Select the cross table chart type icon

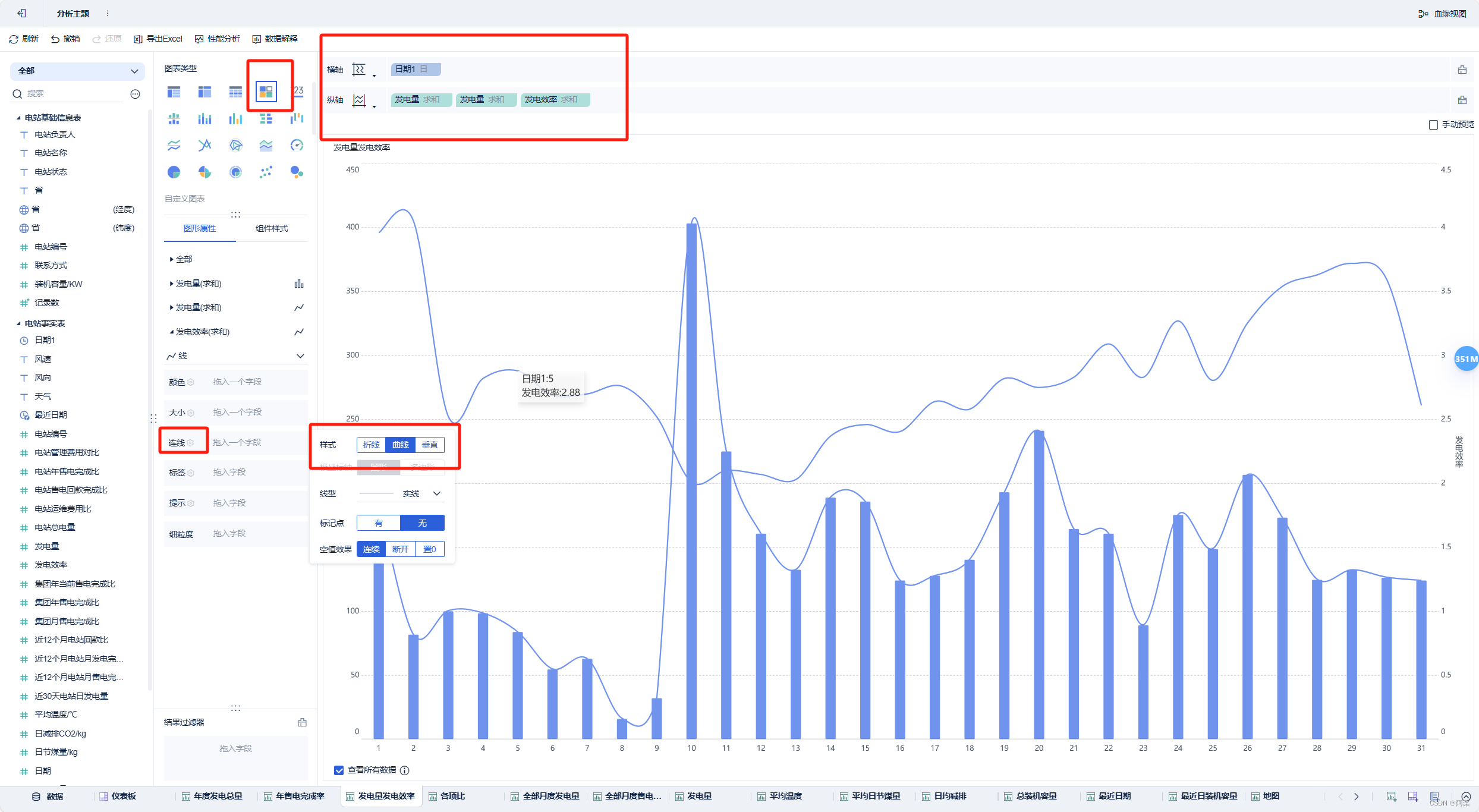(204, 92)
